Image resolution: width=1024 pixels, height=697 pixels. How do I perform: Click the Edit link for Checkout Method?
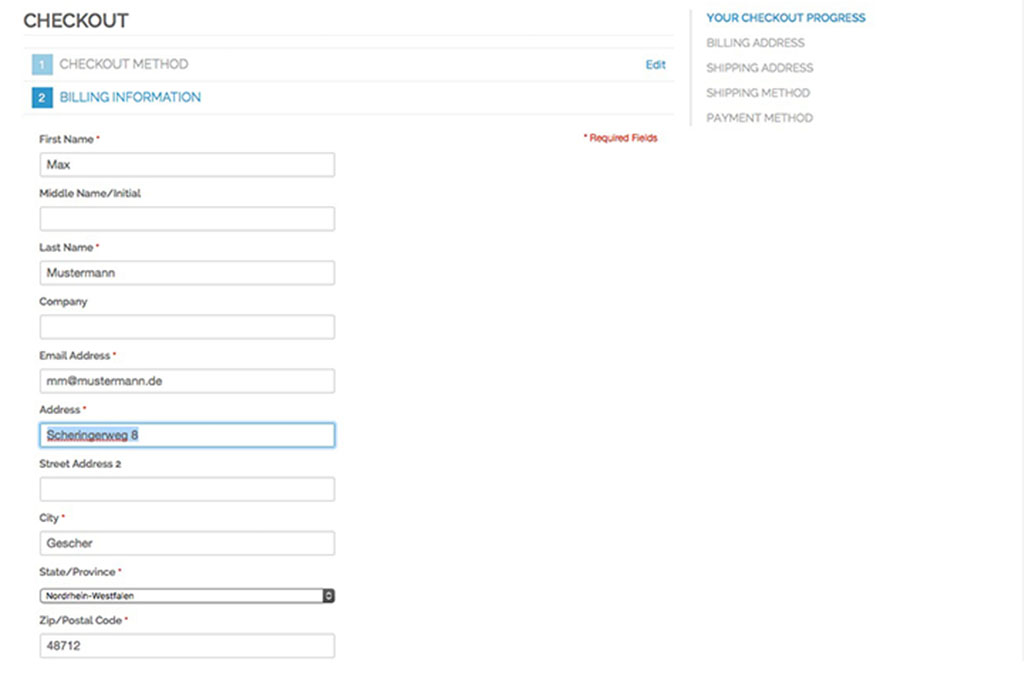tap(656, 64)
